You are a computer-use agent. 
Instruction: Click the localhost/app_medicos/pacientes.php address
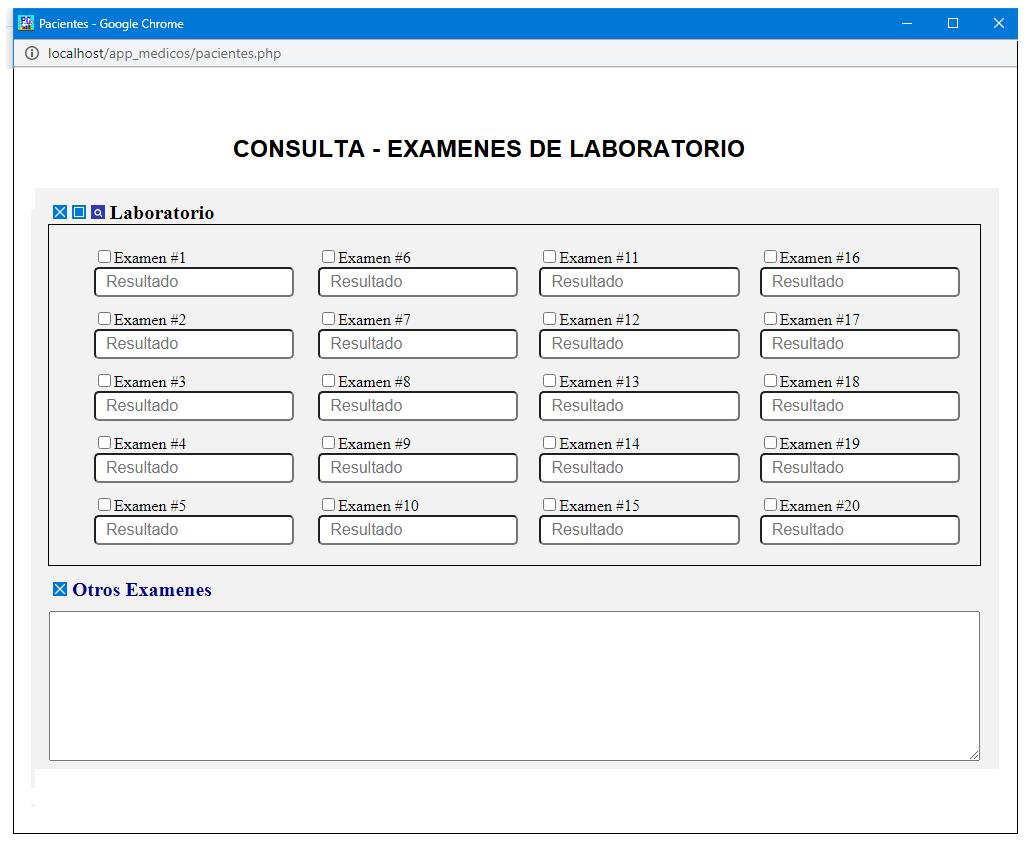click(164, 54)
